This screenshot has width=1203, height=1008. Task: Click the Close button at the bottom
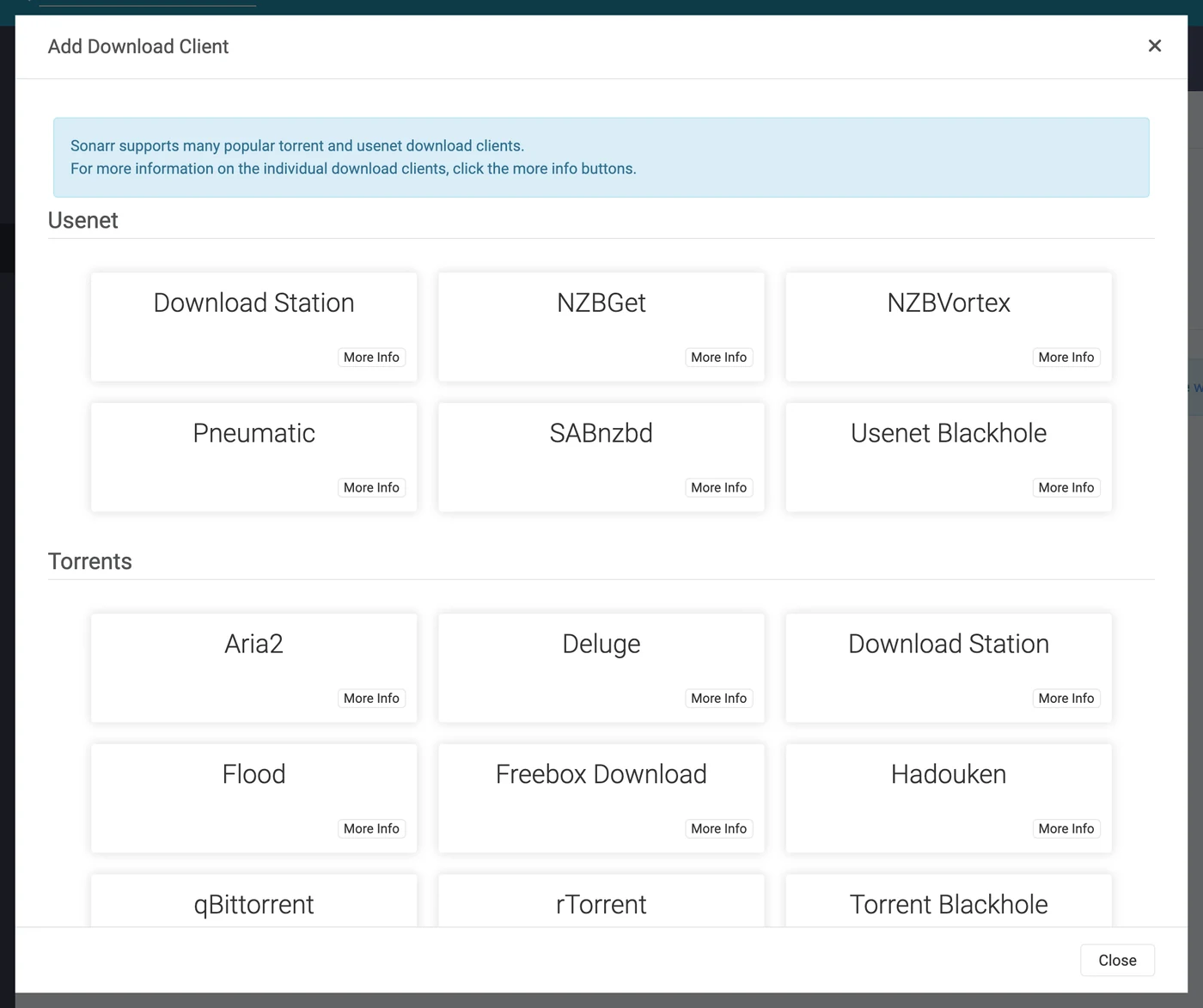click(x=1117, y=960)
